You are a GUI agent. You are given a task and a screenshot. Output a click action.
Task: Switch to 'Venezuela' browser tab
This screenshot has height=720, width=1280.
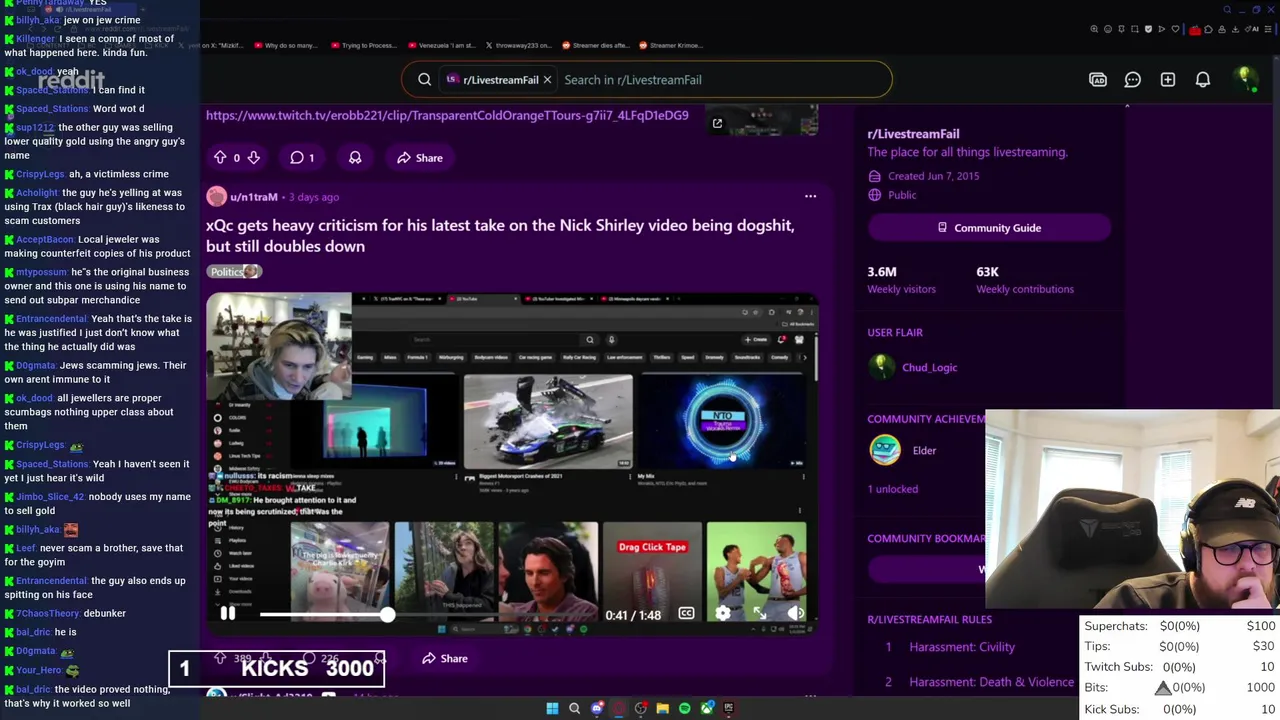click(x=441, y=45)
